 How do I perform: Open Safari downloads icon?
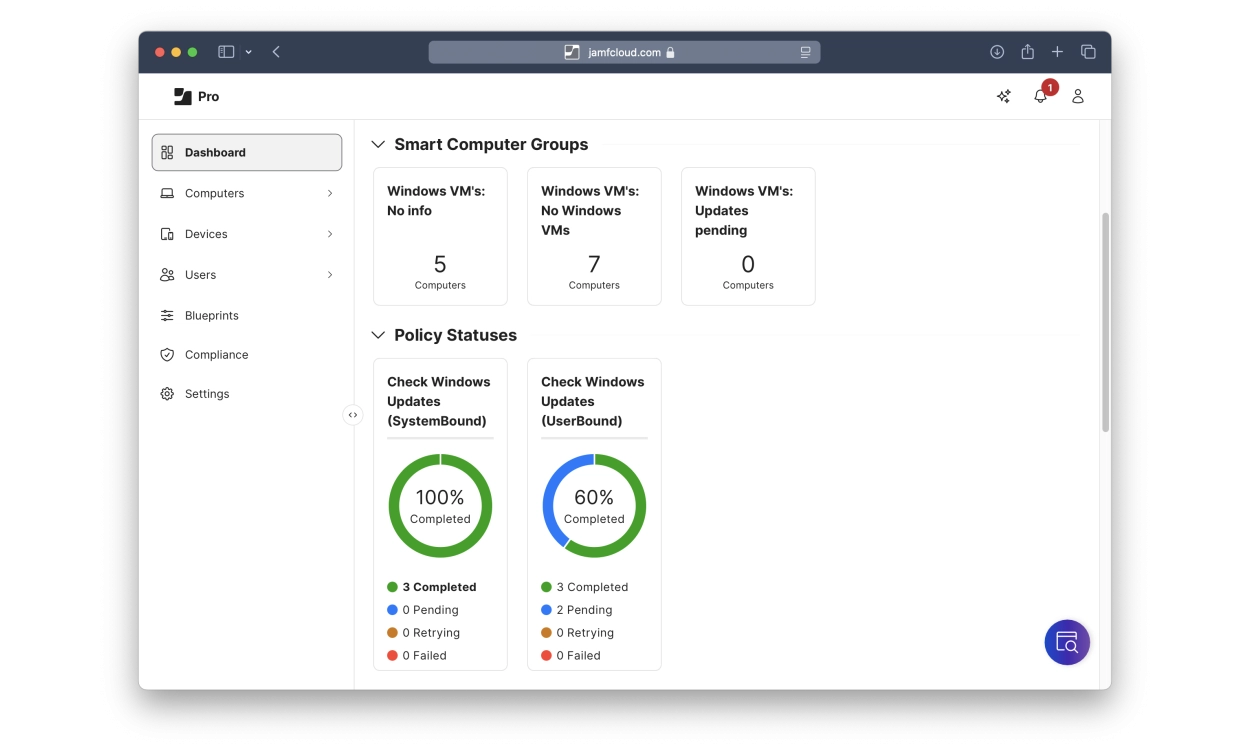click(996, 52)
